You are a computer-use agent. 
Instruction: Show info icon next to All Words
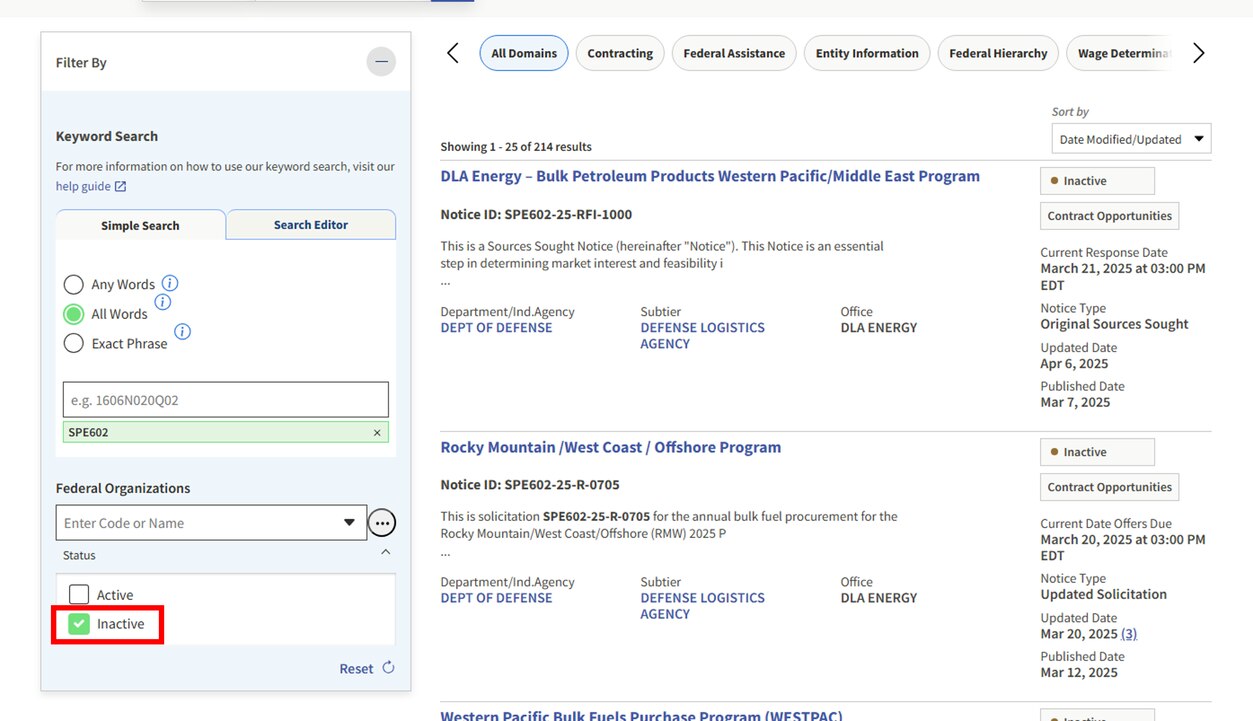[163, 301]
